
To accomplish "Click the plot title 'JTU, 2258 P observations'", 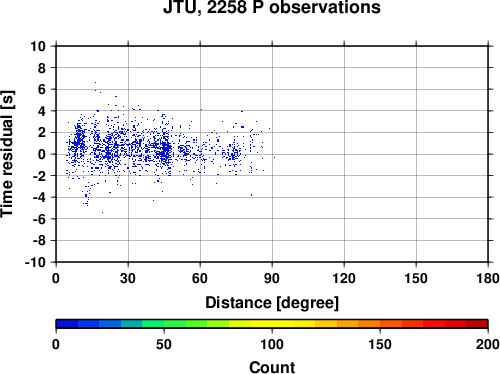I will [272, 7].
